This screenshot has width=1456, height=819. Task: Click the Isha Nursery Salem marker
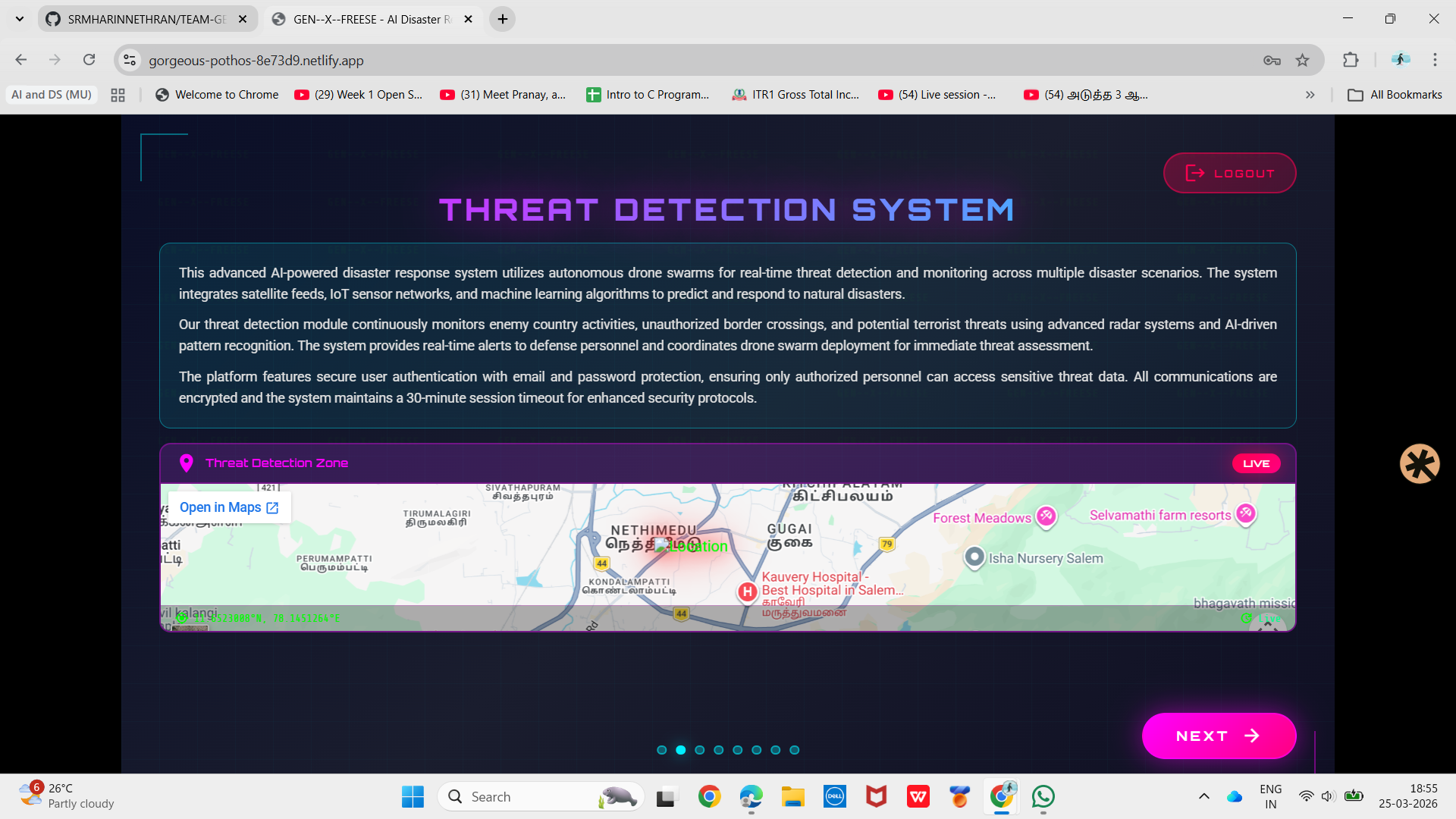[x=974, y=557]
